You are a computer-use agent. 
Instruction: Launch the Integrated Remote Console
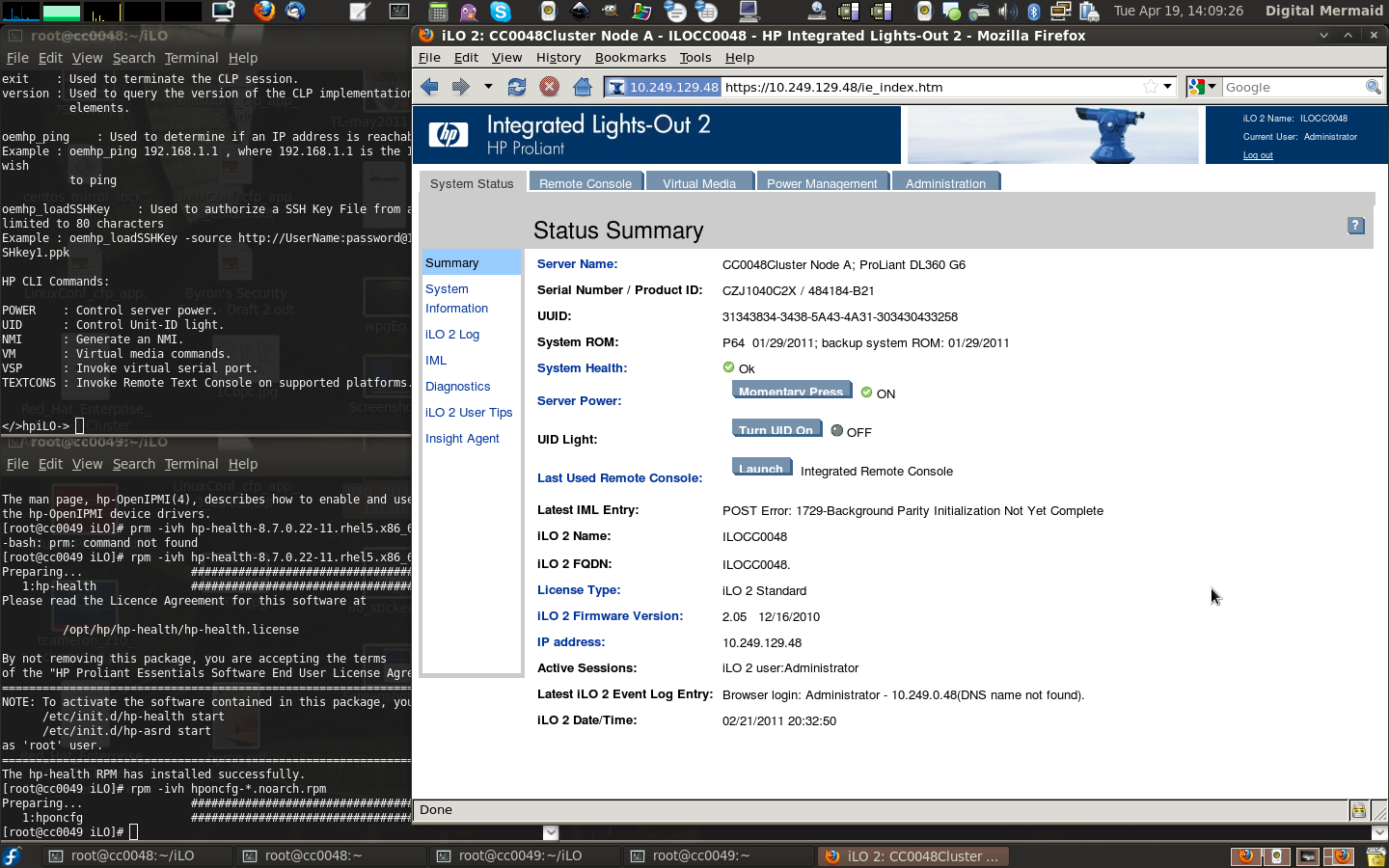761,468
